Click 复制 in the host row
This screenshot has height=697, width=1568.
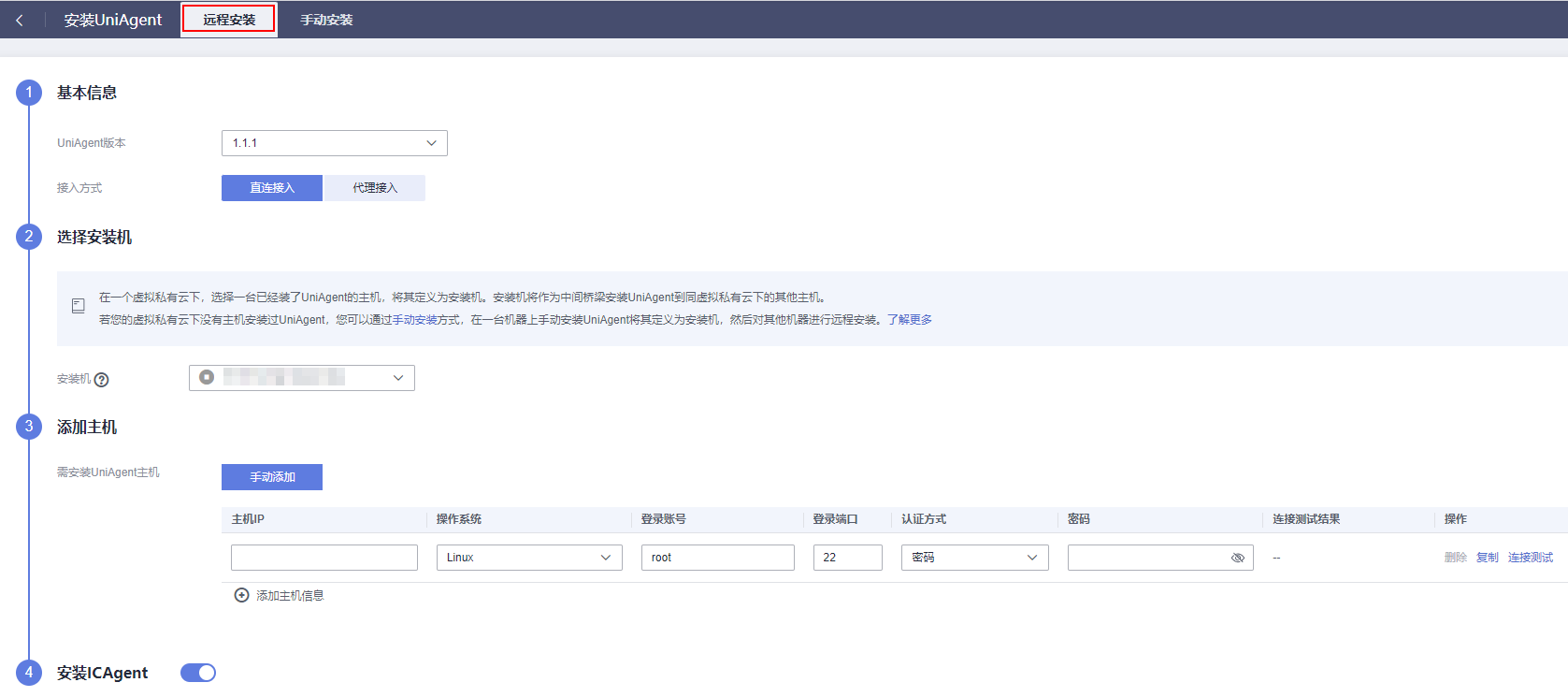pyautogui.click(x=1488, y=558)
